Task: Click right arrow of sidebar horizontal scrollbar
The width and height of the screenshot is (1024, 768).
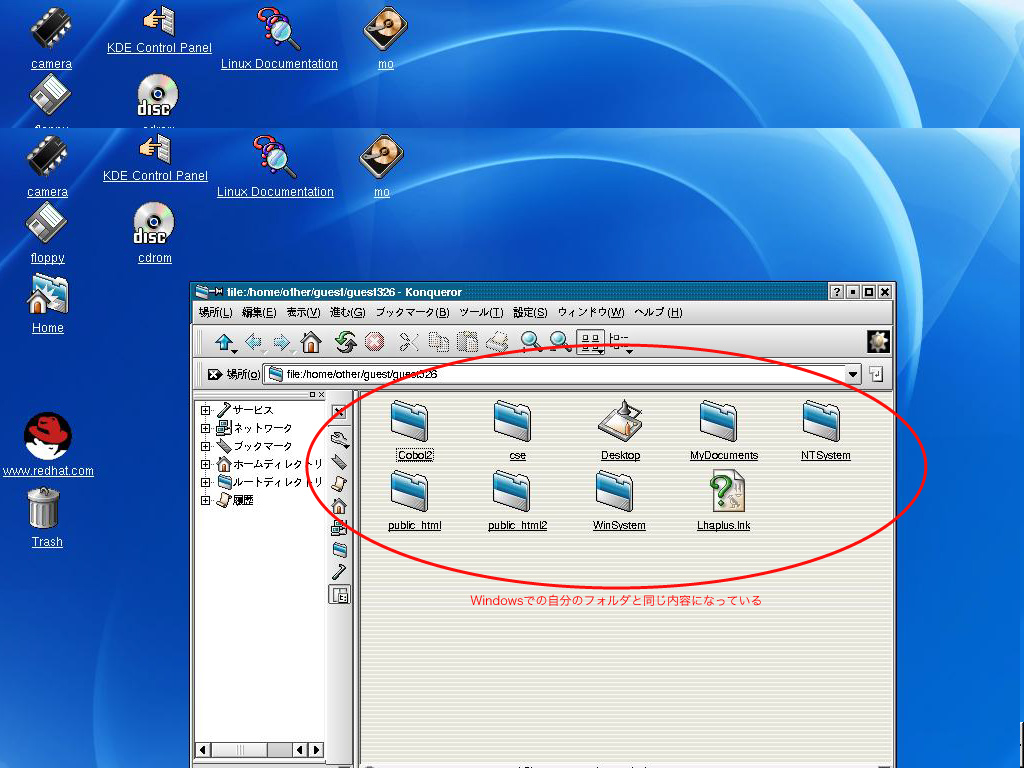Action: pos(316,750)
